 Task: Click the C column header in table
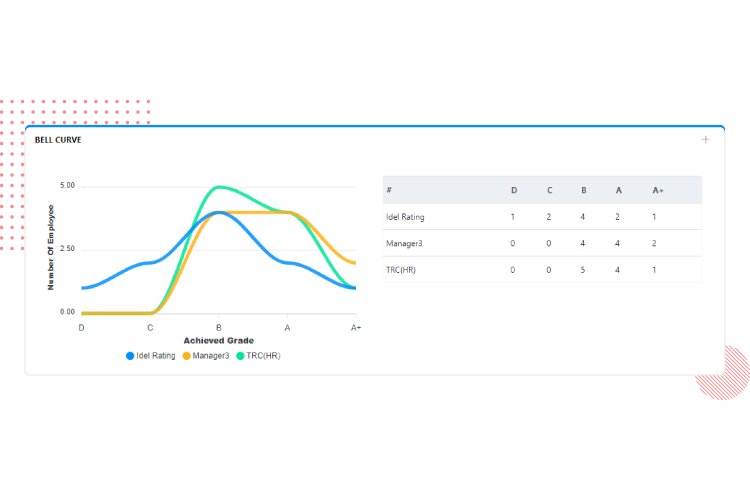point(550,190)
